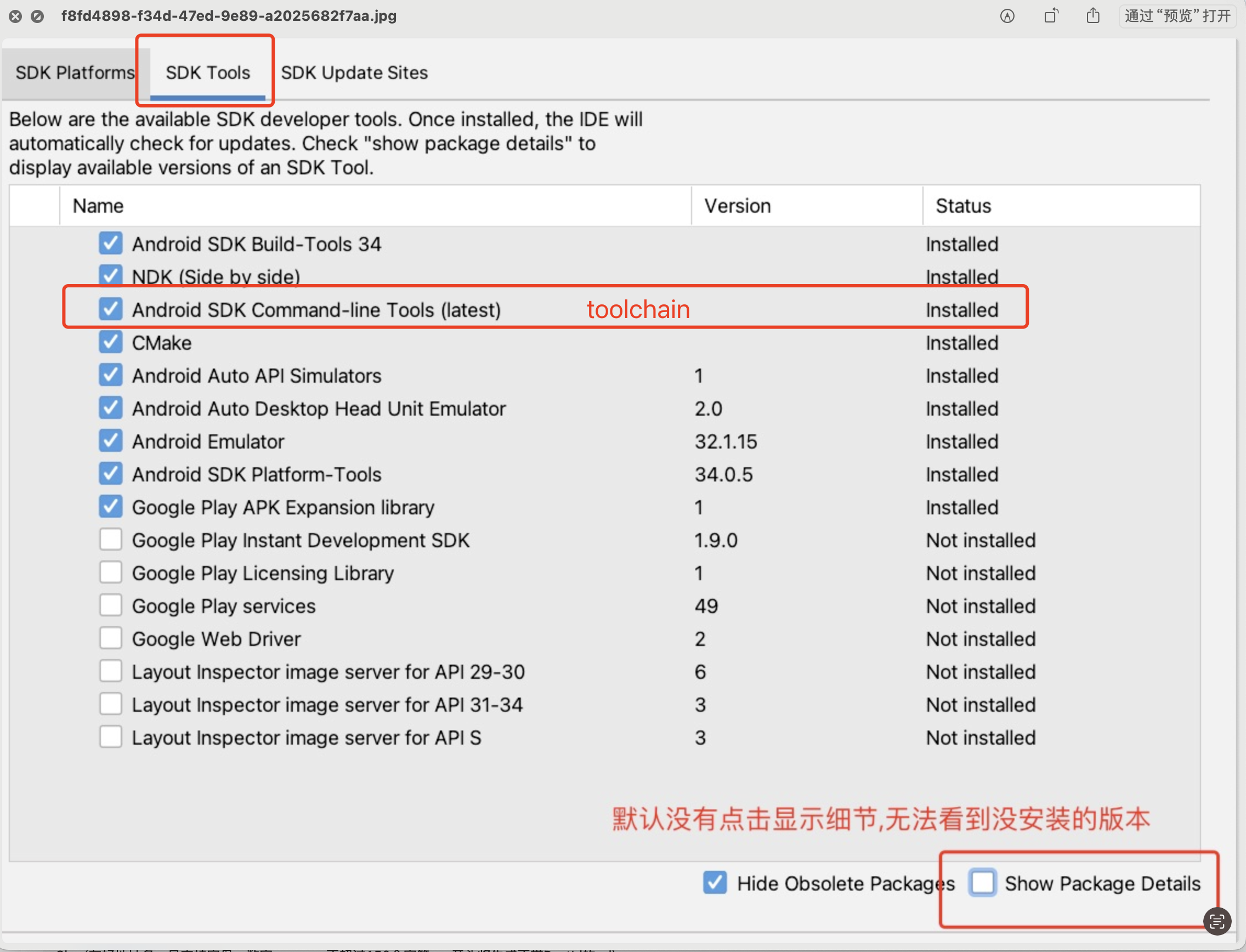Switch to SDK Platforms tab
1246x952 pixels.
pyautogui.click(x=74, y=72)
